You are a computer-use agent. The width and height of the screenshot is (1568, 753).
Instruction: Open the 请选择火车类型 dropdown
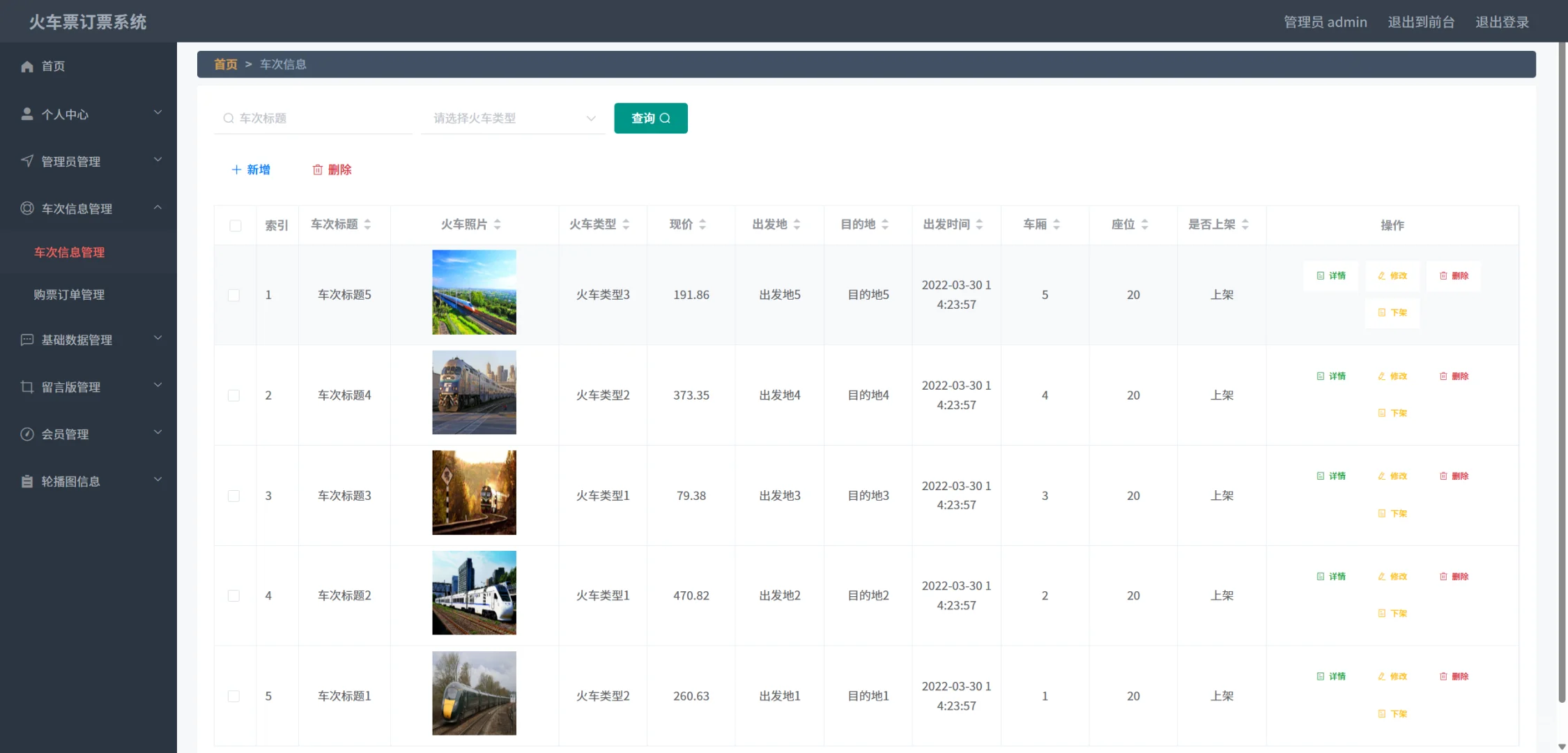[x=513, y=118]
